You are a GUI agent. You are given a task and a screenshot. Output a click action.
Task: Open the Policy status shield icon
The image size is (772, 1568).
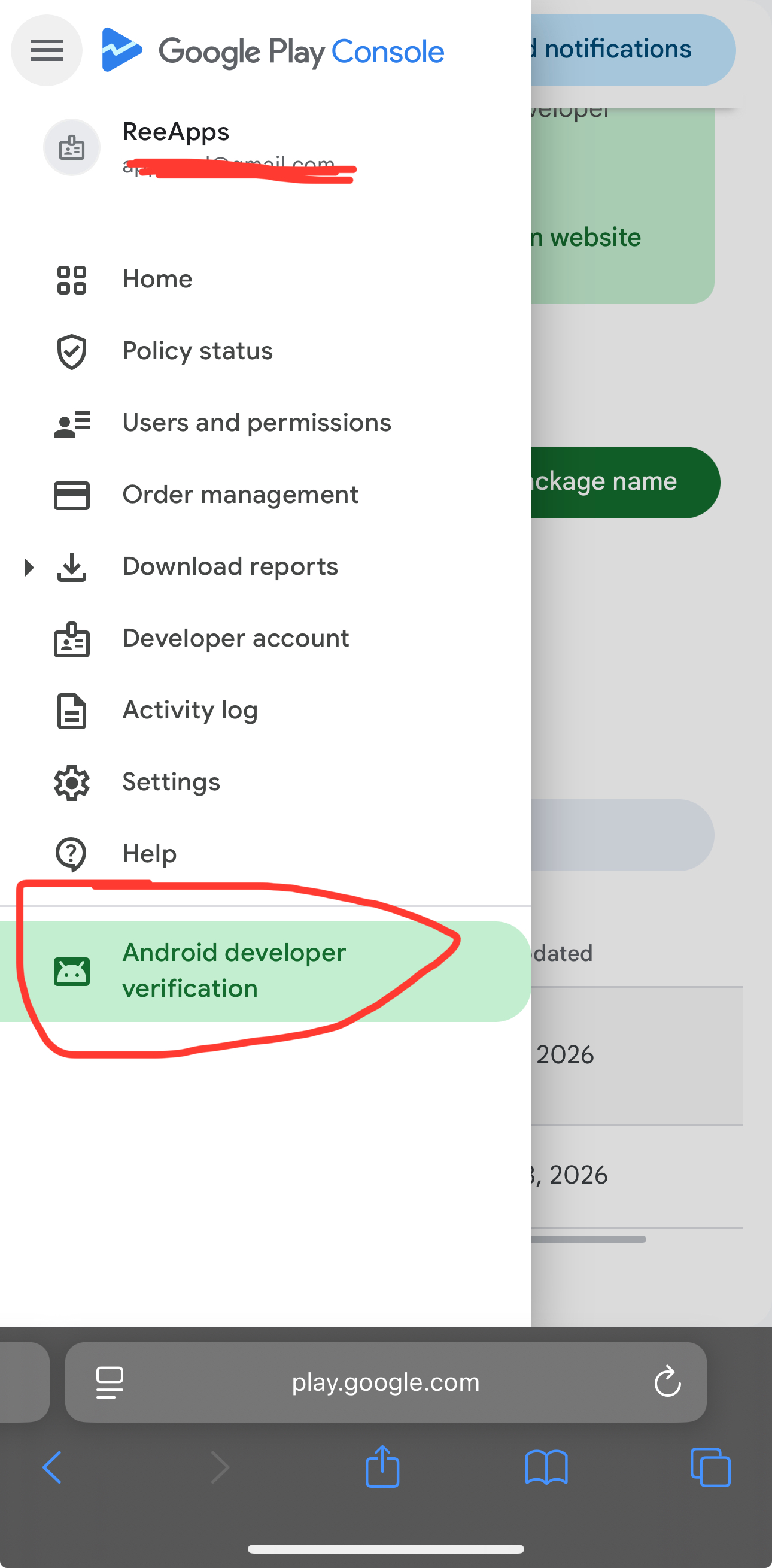tap(72, 352)
